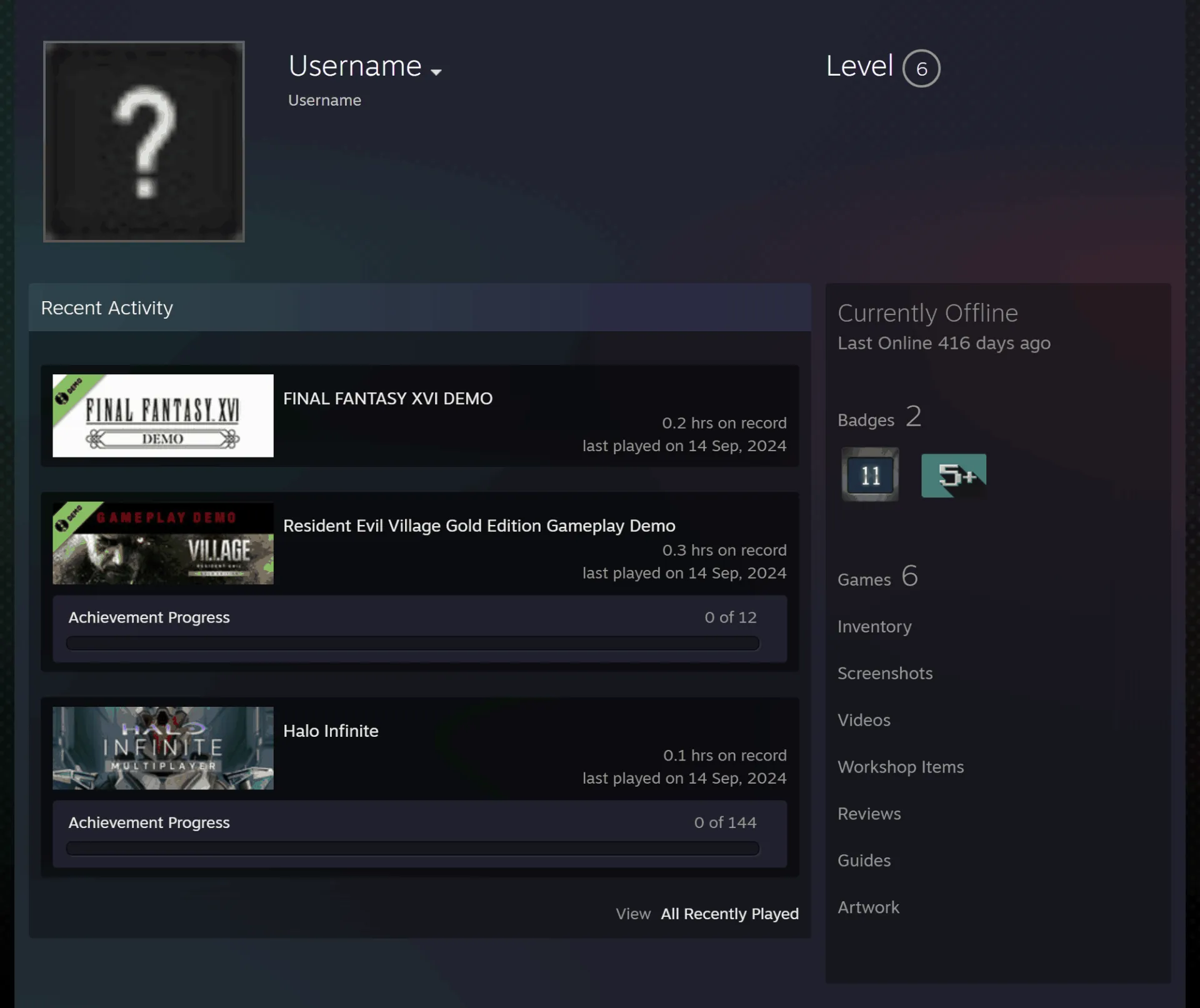Screen dimensions: 1200x1008
Task: Click '0.2 hrs on record' text
Action: coord(724,423)
